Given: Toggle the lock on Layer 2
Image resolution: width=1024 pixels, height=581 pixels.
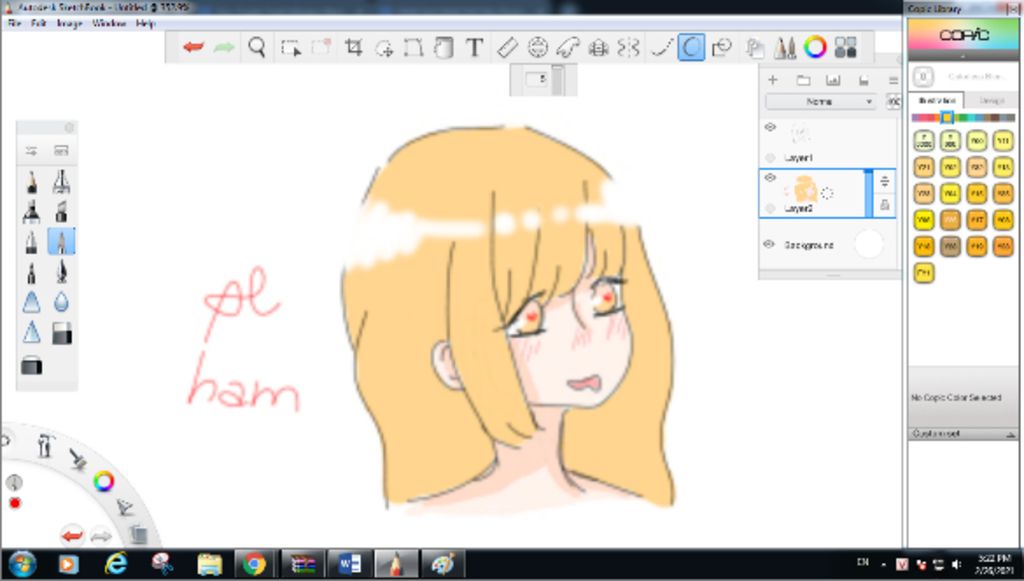Looking at the screenshot, I should [x=884, y=205].
